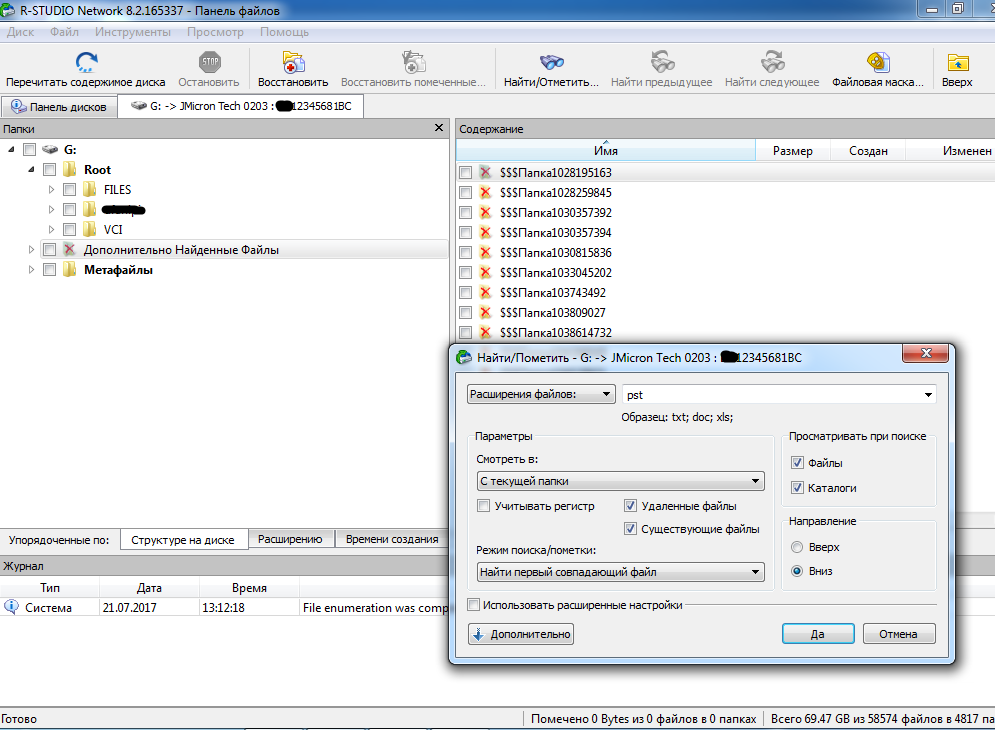Viewport: 995px width, 730px height.
Task: Select the Вверх direction radio button
Action: [x=798, y=547]
